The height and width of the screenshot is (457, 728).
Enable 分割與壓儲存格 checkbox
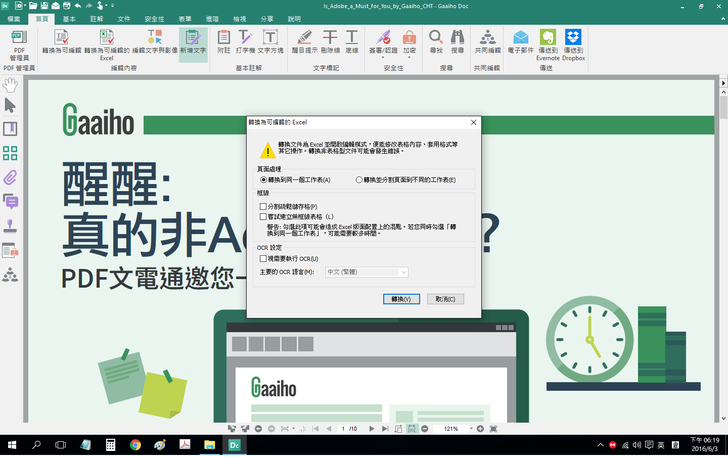pos(263,206)
